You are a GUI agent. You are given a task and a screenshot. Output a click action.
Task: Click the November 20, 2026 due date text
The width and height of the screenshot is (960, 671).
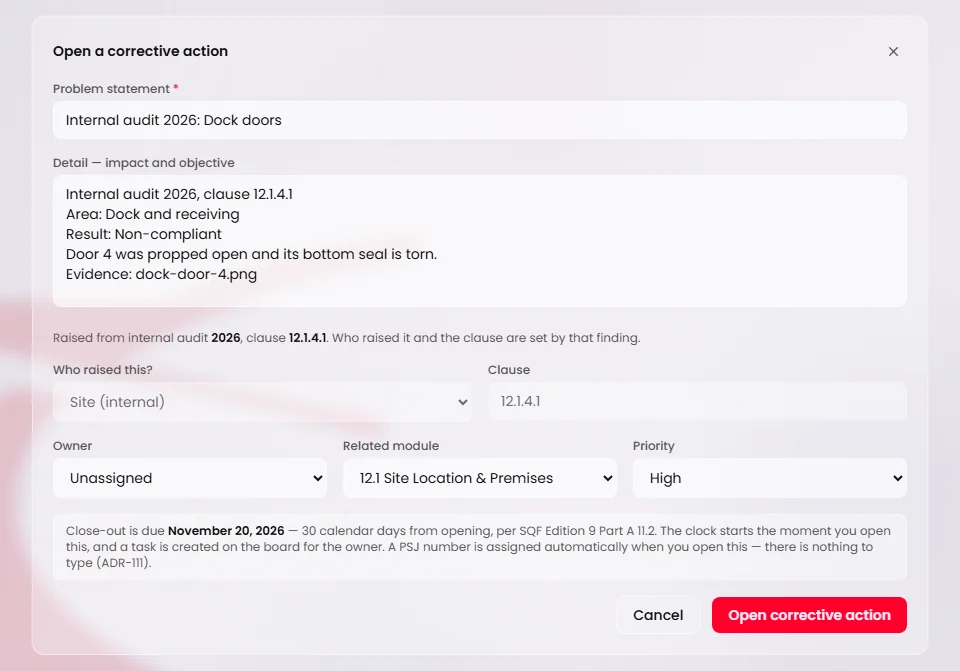click(x=226, y=531)
